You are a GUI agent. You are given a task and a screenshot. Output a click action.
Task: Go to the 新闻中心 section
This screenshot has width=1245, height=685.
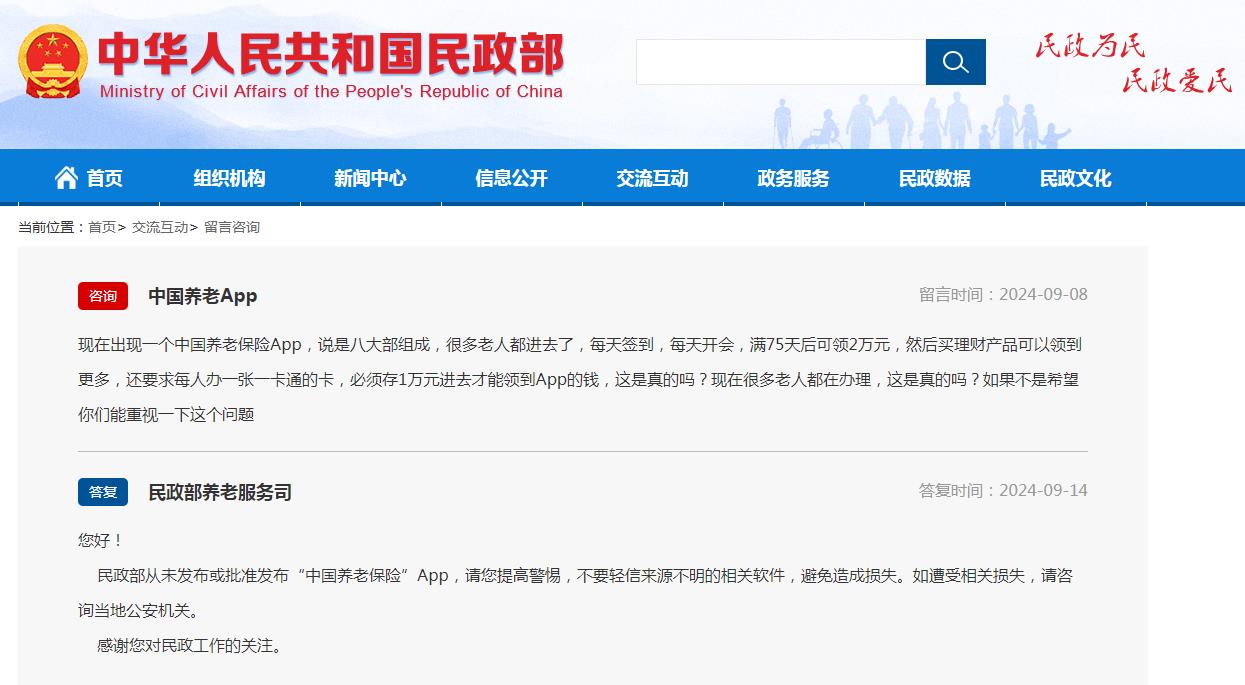pos(370,178)
